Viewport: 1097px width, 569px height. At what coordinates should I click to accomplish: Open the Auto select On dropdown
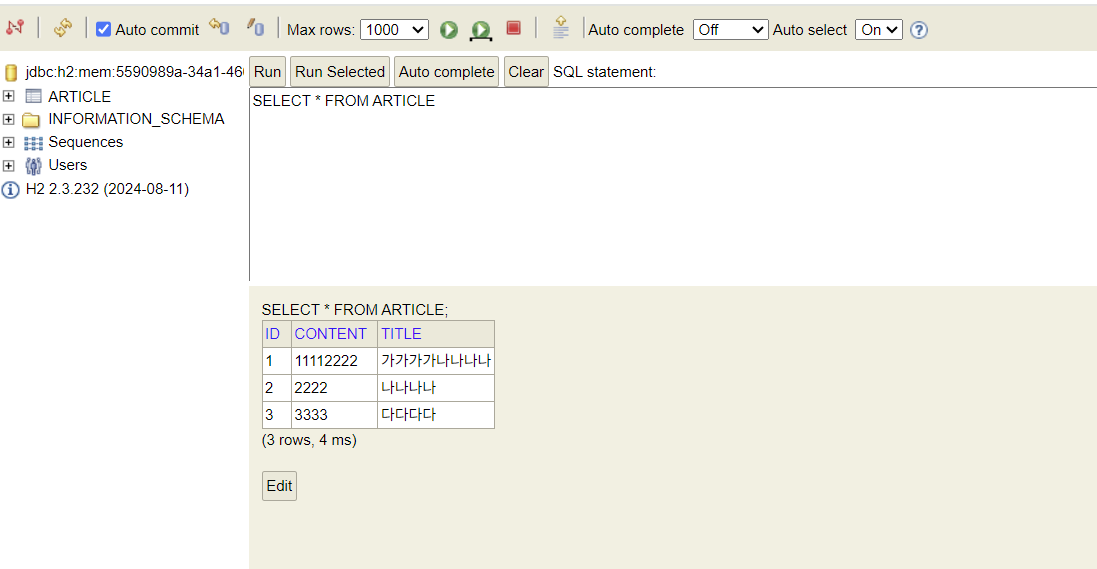(x=879, y=29)
